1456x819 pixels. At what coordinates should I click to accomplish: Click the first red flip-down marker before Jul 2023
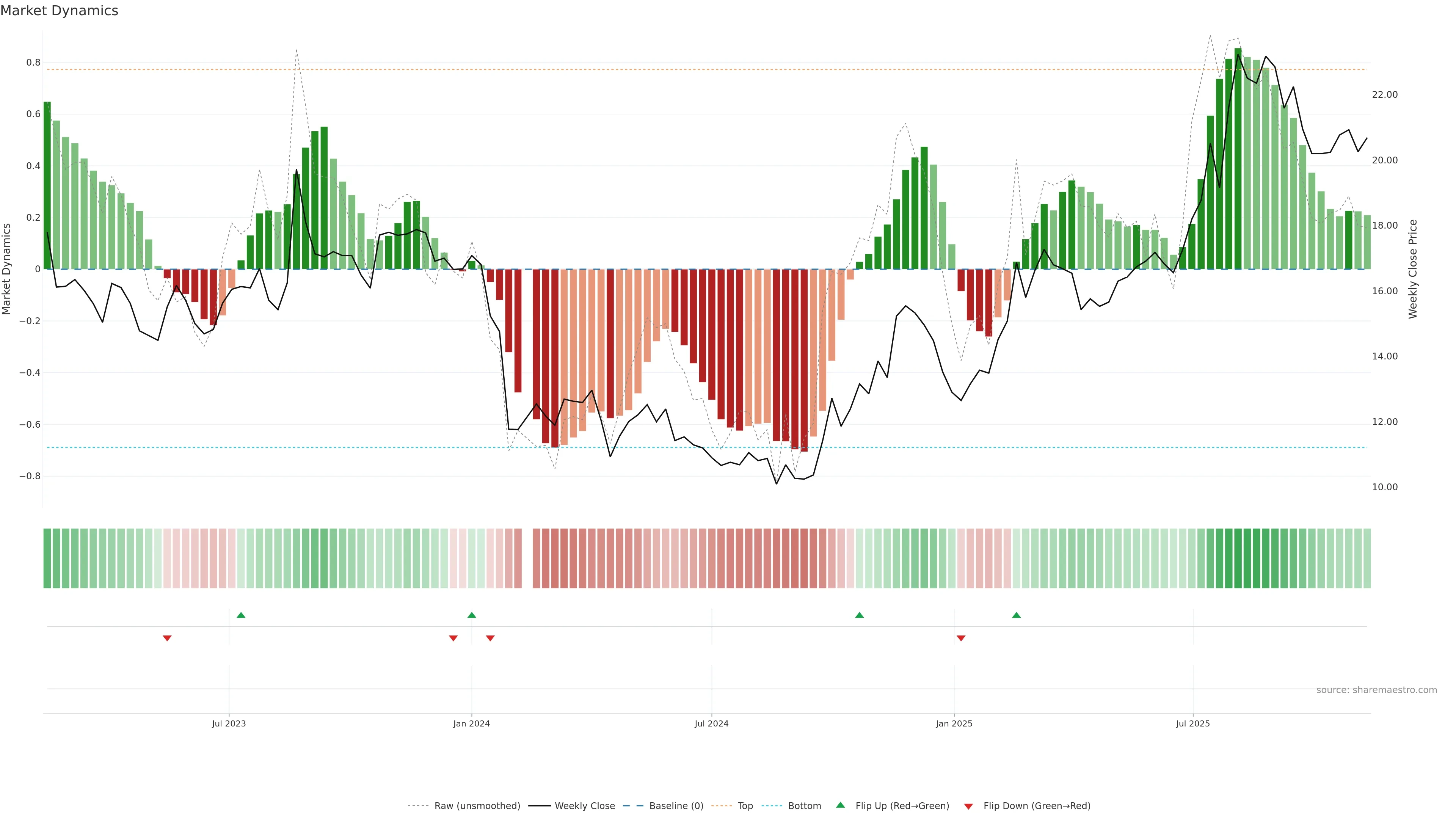[x=167, y=638]
